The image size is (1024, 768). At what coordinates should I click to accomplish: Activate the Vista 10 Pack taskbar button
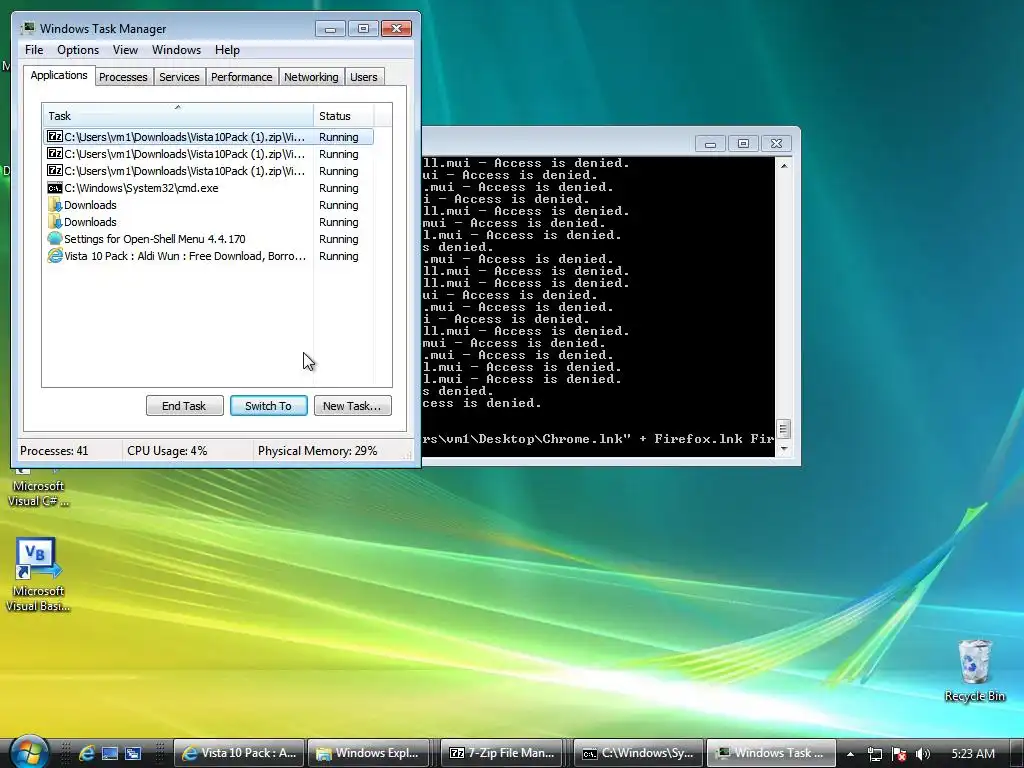point(239,753)
